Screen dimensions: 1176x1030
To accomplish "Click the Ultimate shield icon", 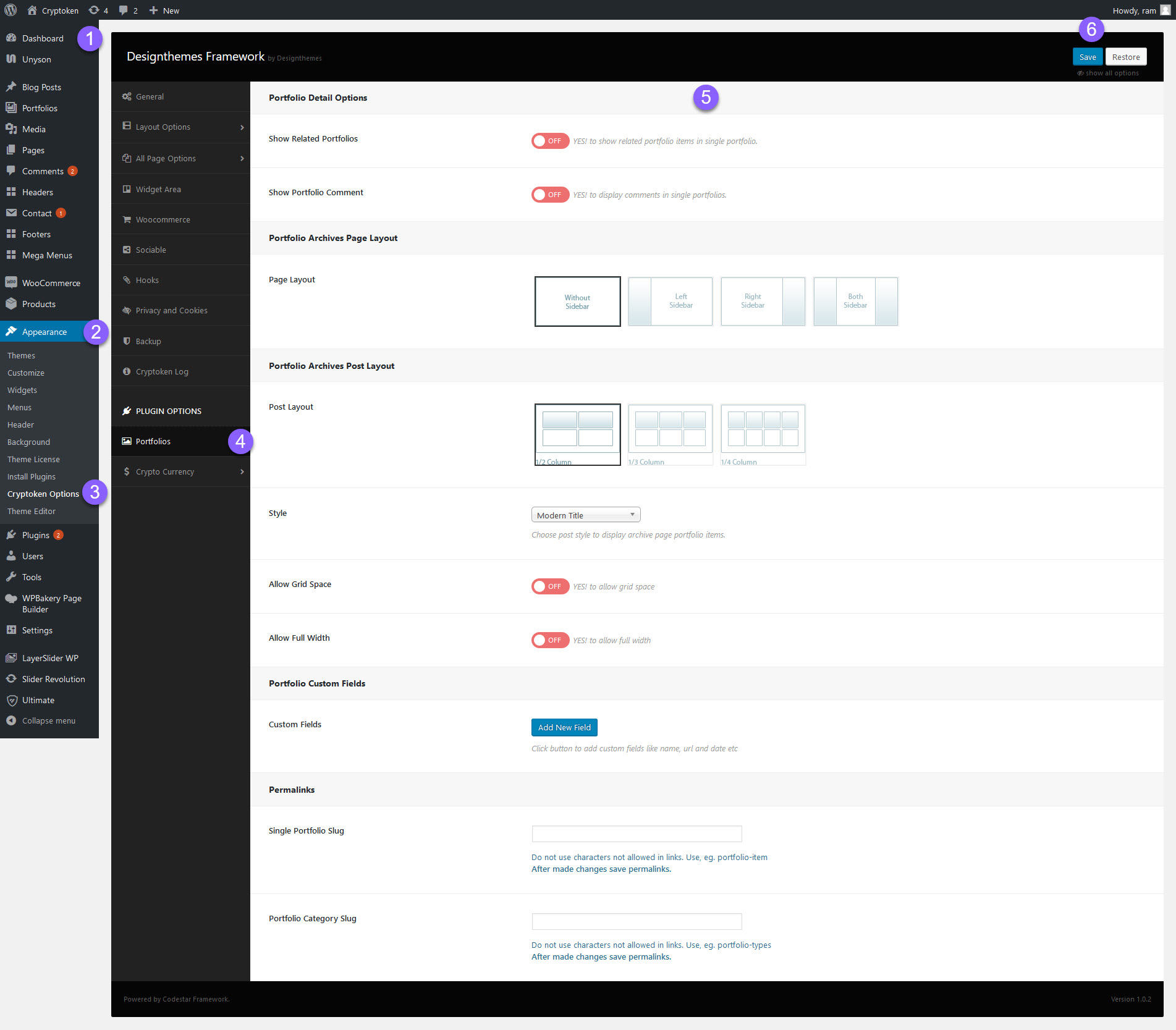I will coord(11,699).
